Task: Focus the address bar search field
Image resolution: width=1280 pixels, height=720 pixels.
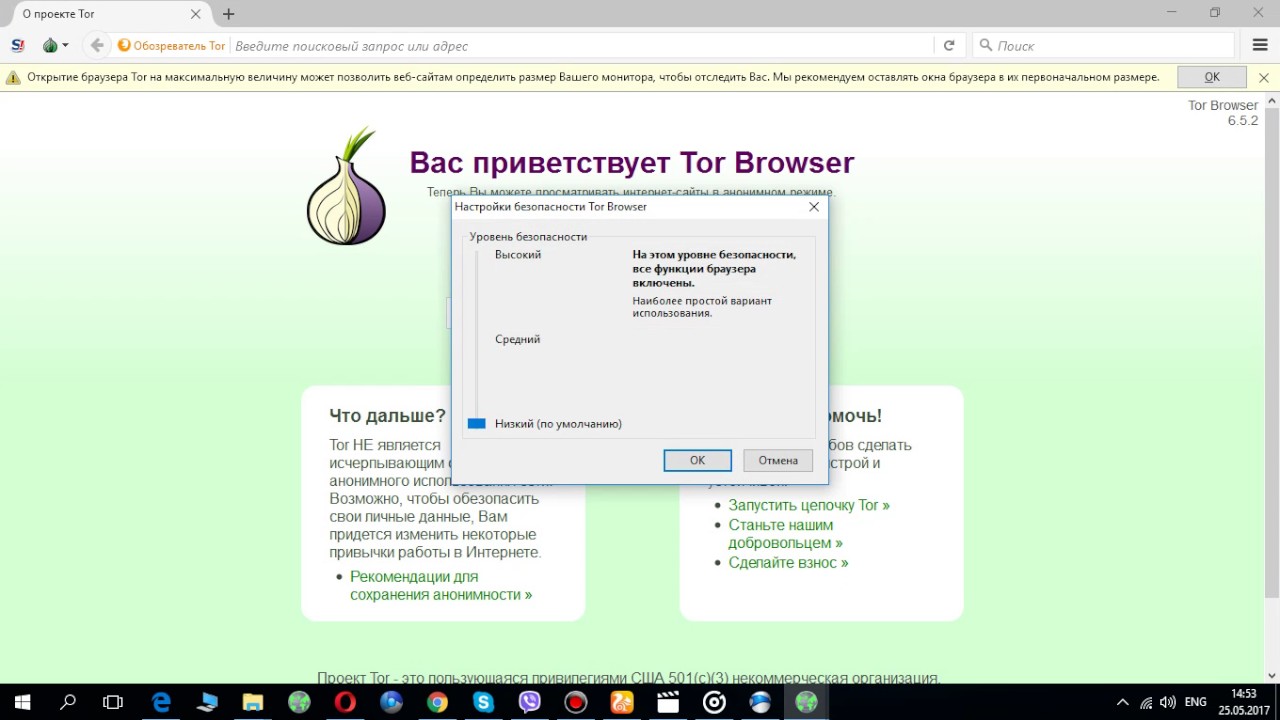Action: click(581, 45)
